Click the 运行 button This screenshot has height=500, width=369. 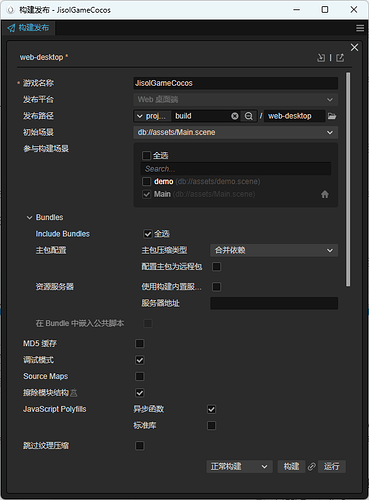332,466
